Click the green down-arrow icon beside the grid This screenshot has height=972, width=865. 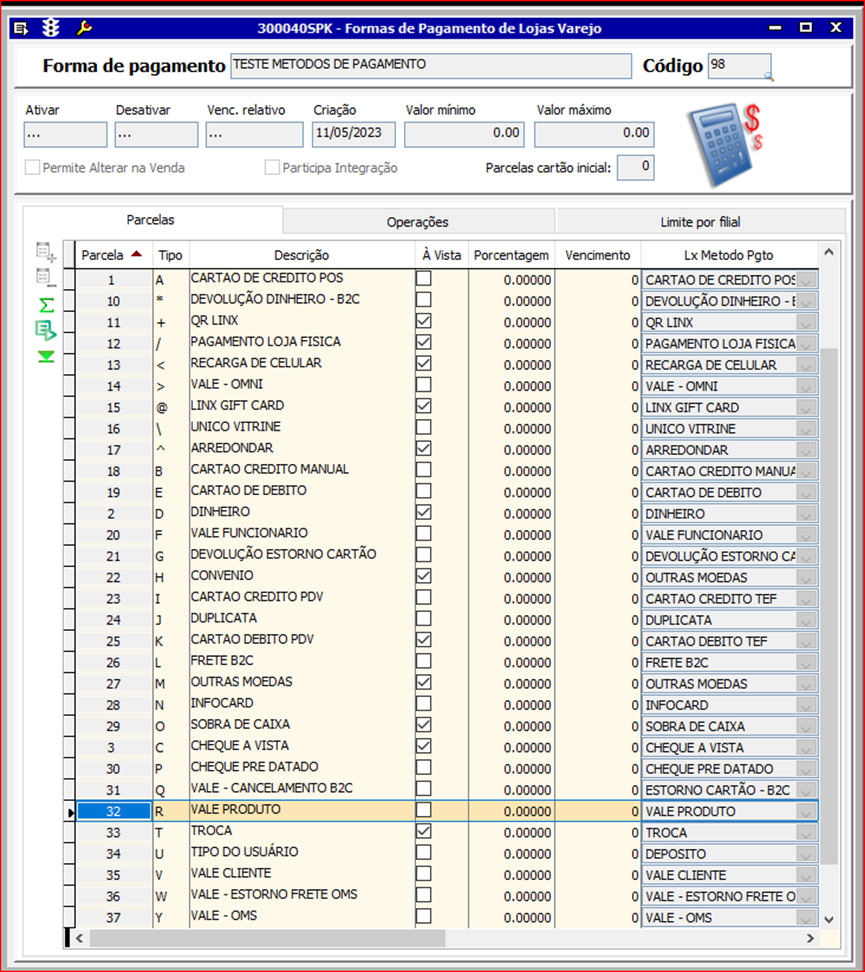[x=46, y=356]
